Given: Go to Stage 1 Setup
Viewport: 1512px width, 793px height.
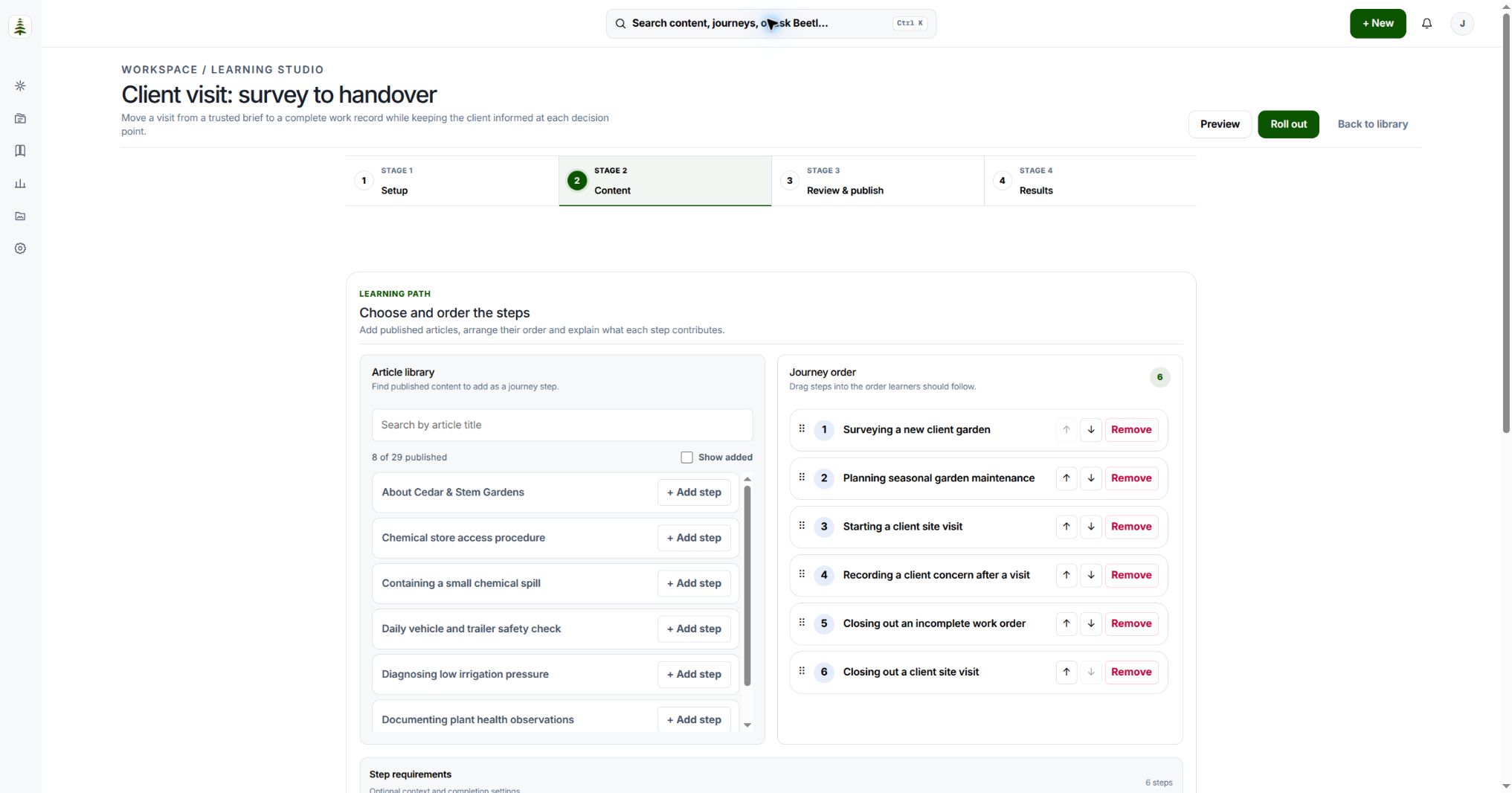Looking at the screenshot, I should point(452,181).
